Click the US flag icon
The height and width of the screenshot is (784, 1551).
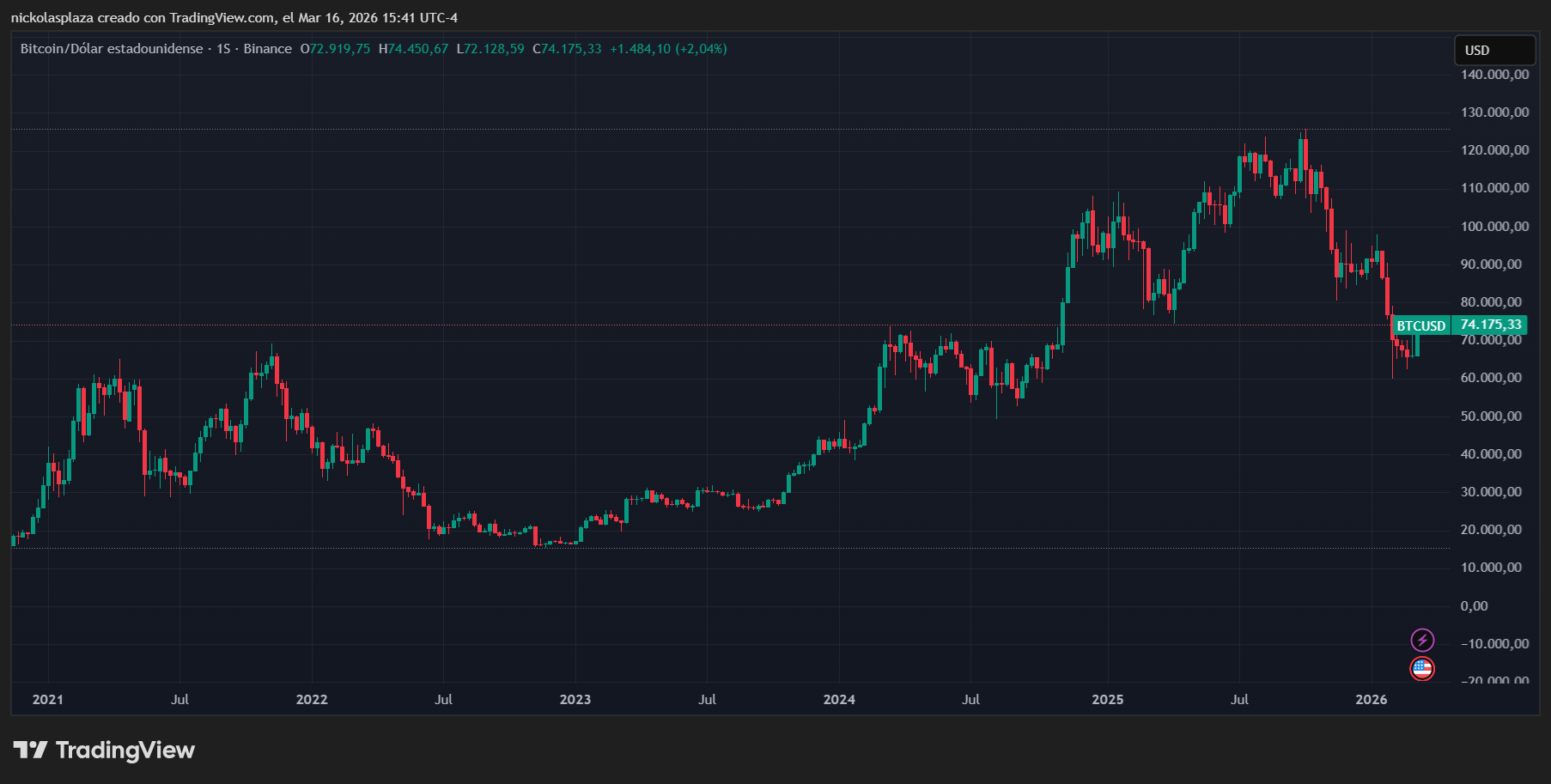pos(1422,668)
